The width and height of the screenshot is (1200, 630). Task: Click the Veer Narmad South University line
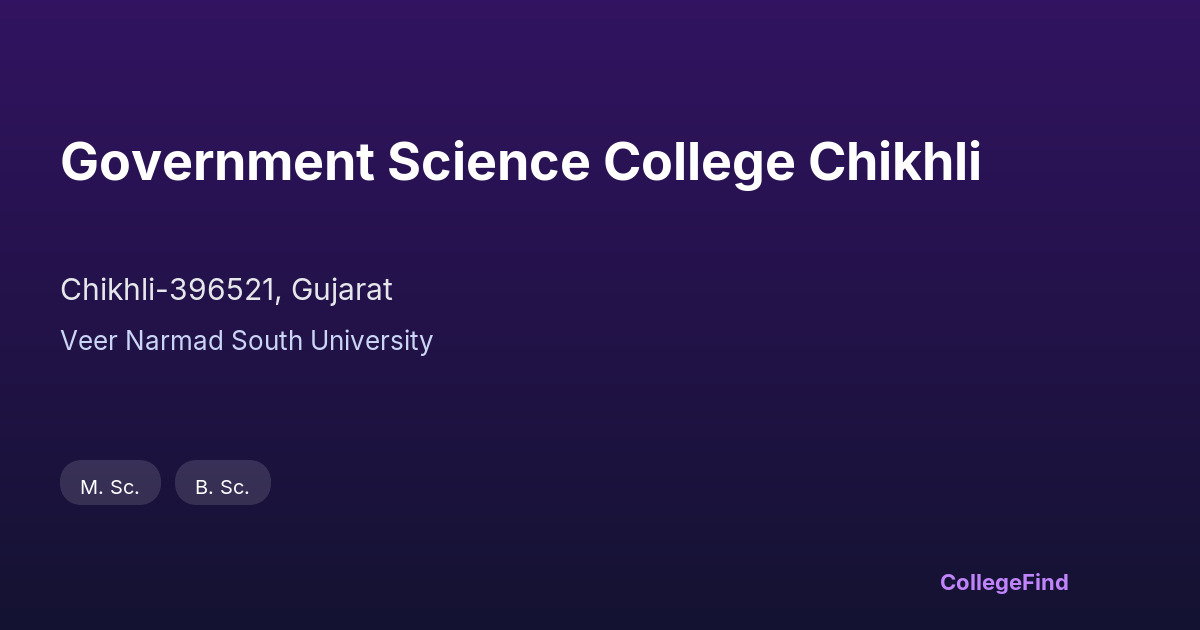tap(246, 341)
